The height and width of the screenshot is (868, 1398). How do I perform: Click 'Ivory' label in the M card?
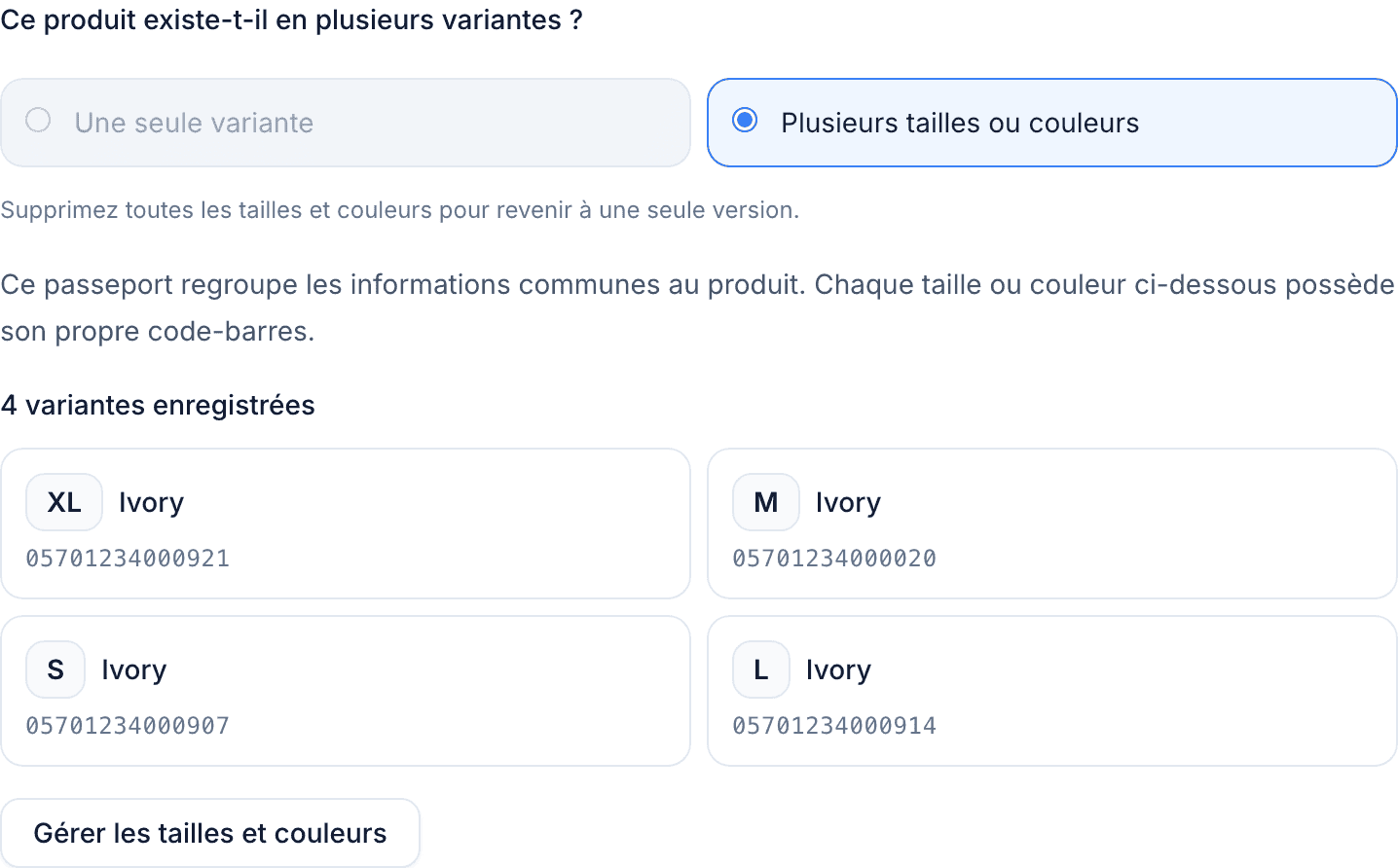(x=848, y=503)
